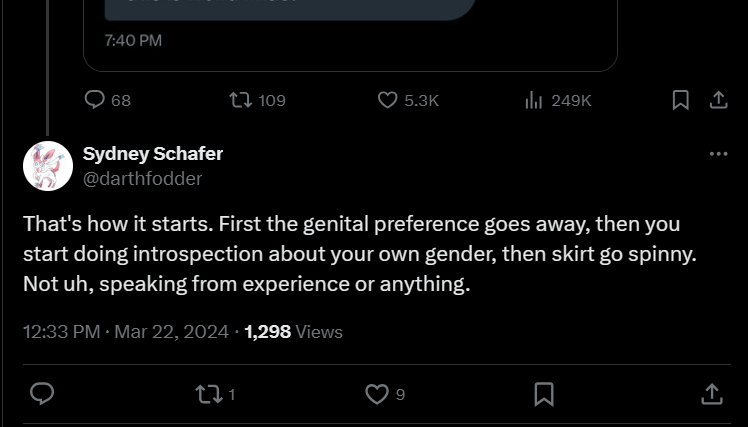The height and width of the screenshot is (427, 748).
Task: Share the top post
Action: point(717,100)
